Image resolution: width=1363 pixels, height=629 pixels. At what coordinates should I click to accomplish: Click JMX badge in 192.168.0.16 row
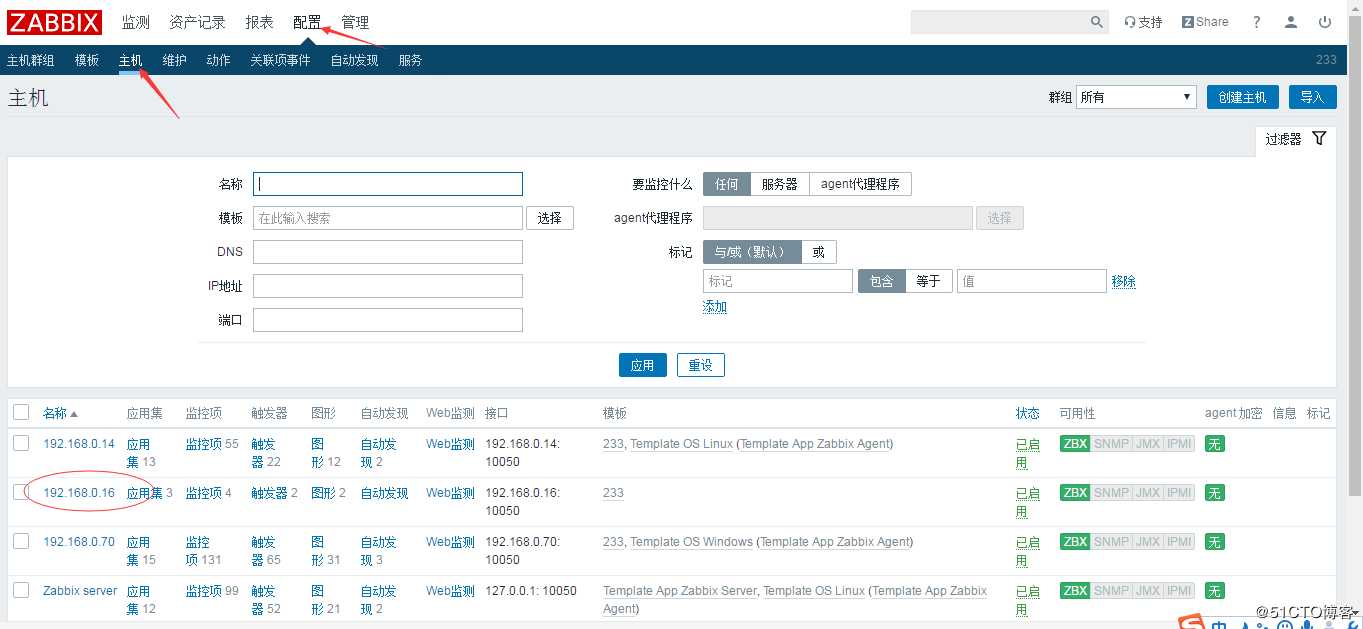(1147, 492)
